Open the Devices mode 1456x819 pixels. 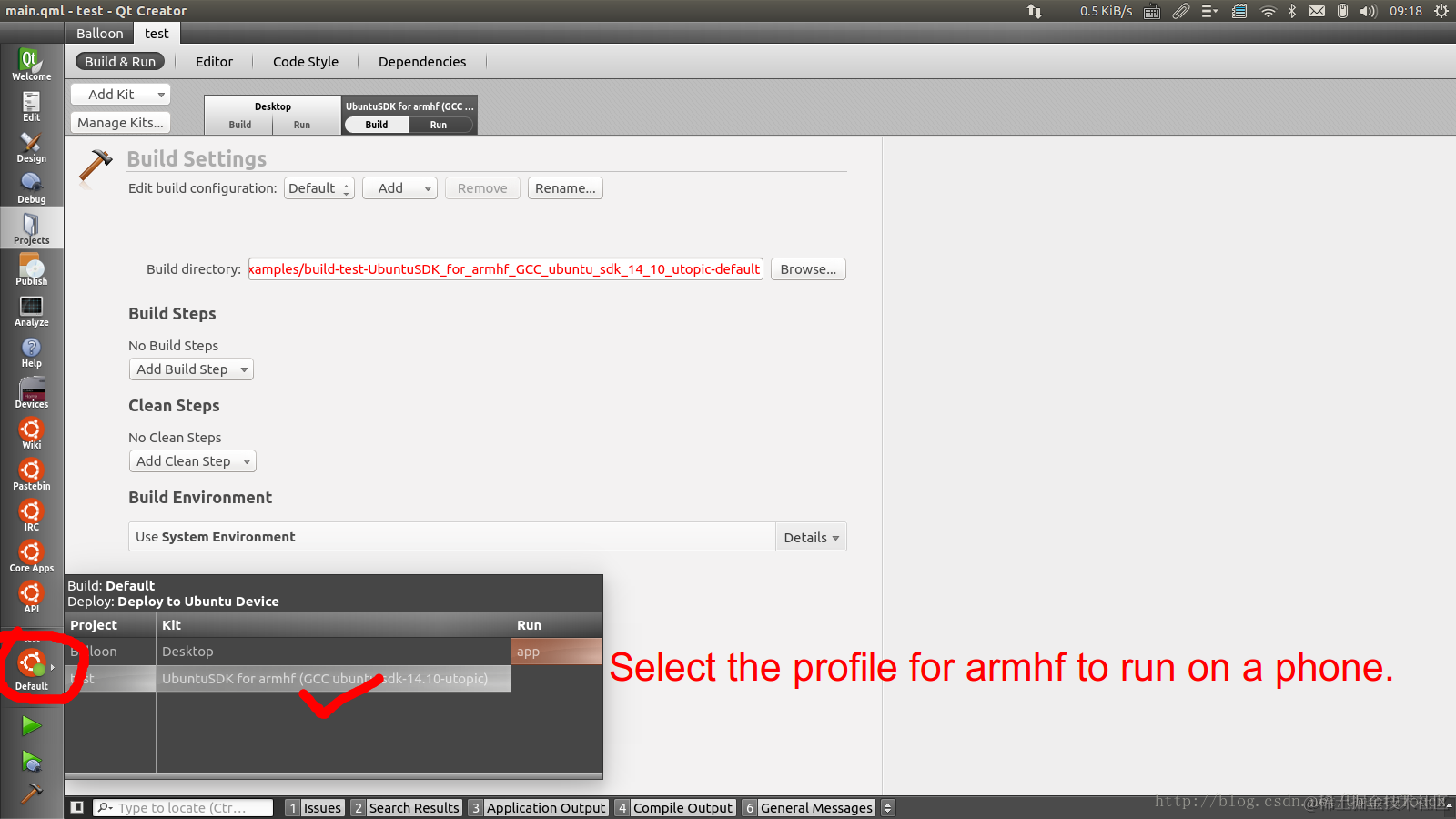(32, 392)
